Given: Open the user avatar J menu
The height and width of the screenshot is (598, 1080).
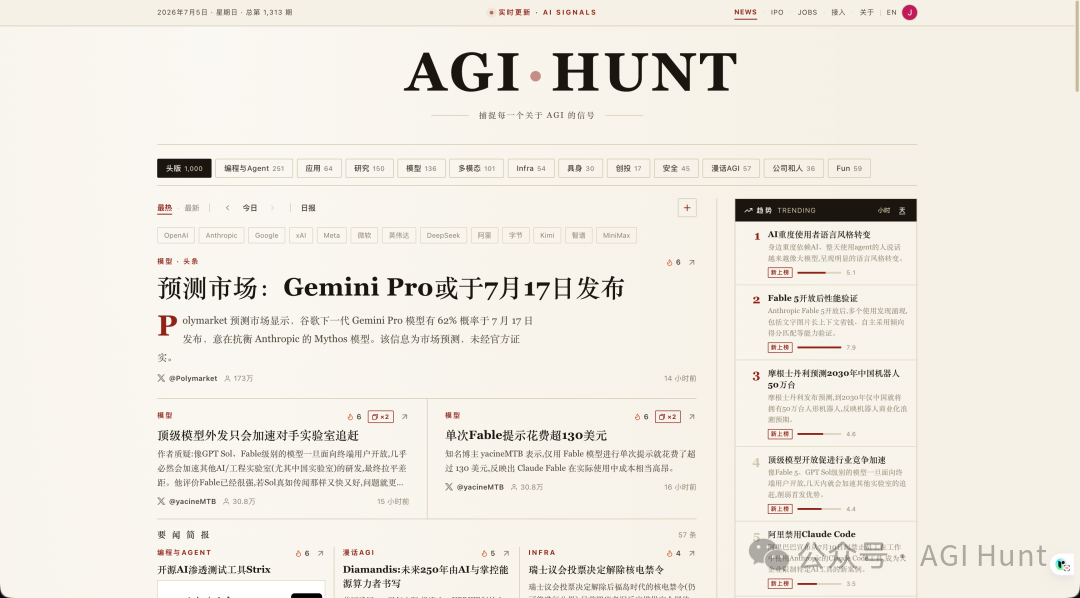Looking at the screenshot, I should pyautogui.click(x=909, y=12).
